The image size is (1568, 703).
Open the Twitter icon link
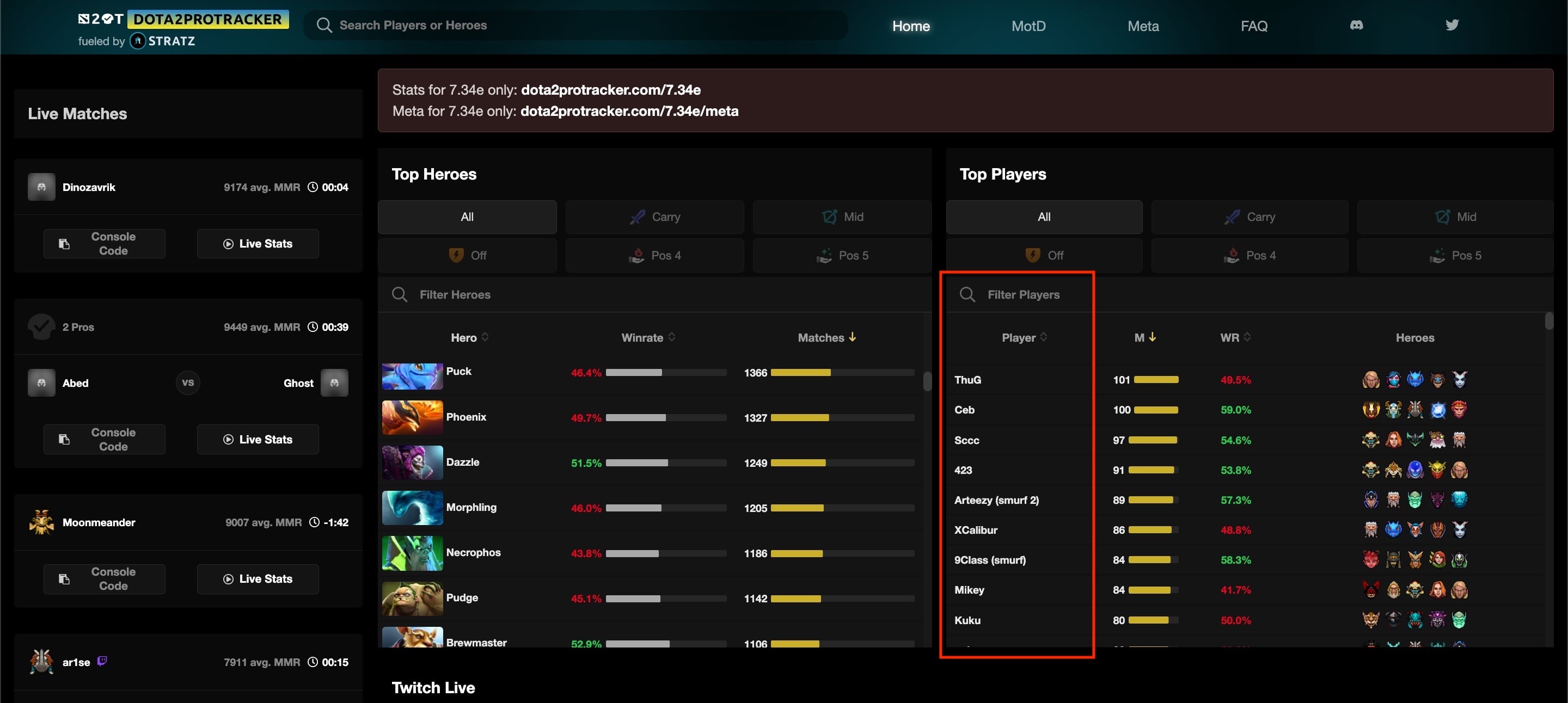click(1451, 26)
